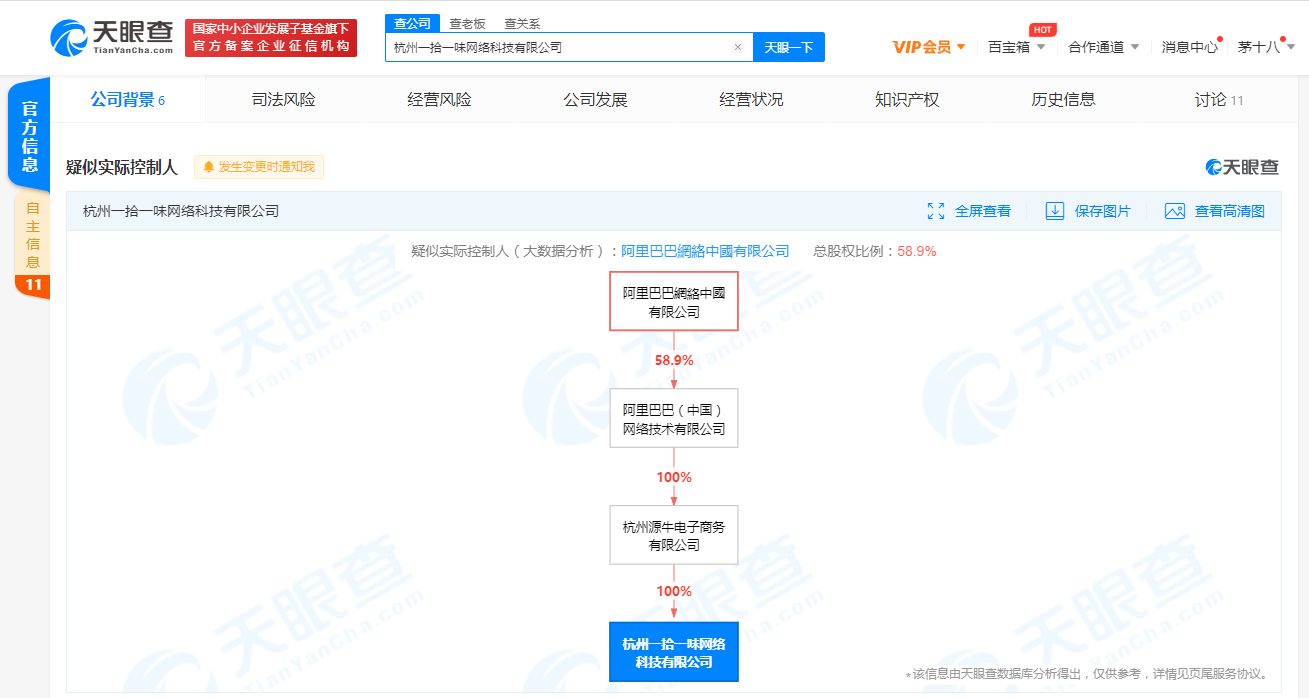The width and height of the screenshot is (1309, 698).
Task: Click the high-definition image icon
Action: (1175, 211)
